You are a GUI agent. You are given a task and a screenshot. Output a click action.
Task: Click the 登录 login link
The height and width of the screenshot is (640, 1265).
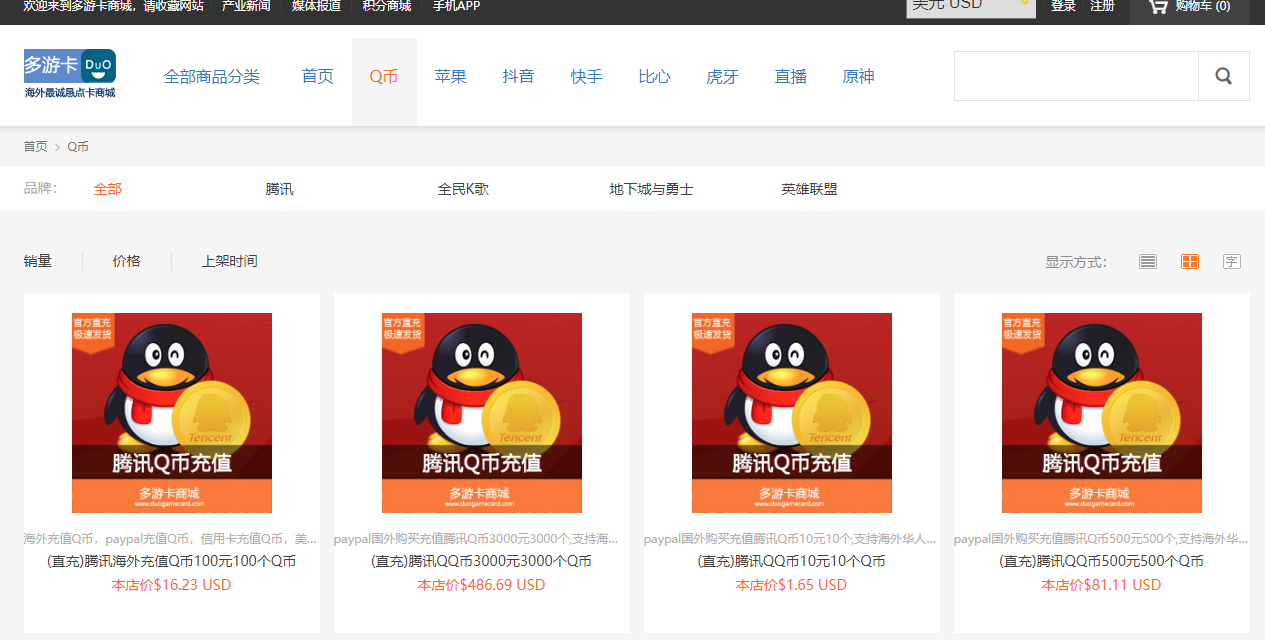(x=1063, y=6)
